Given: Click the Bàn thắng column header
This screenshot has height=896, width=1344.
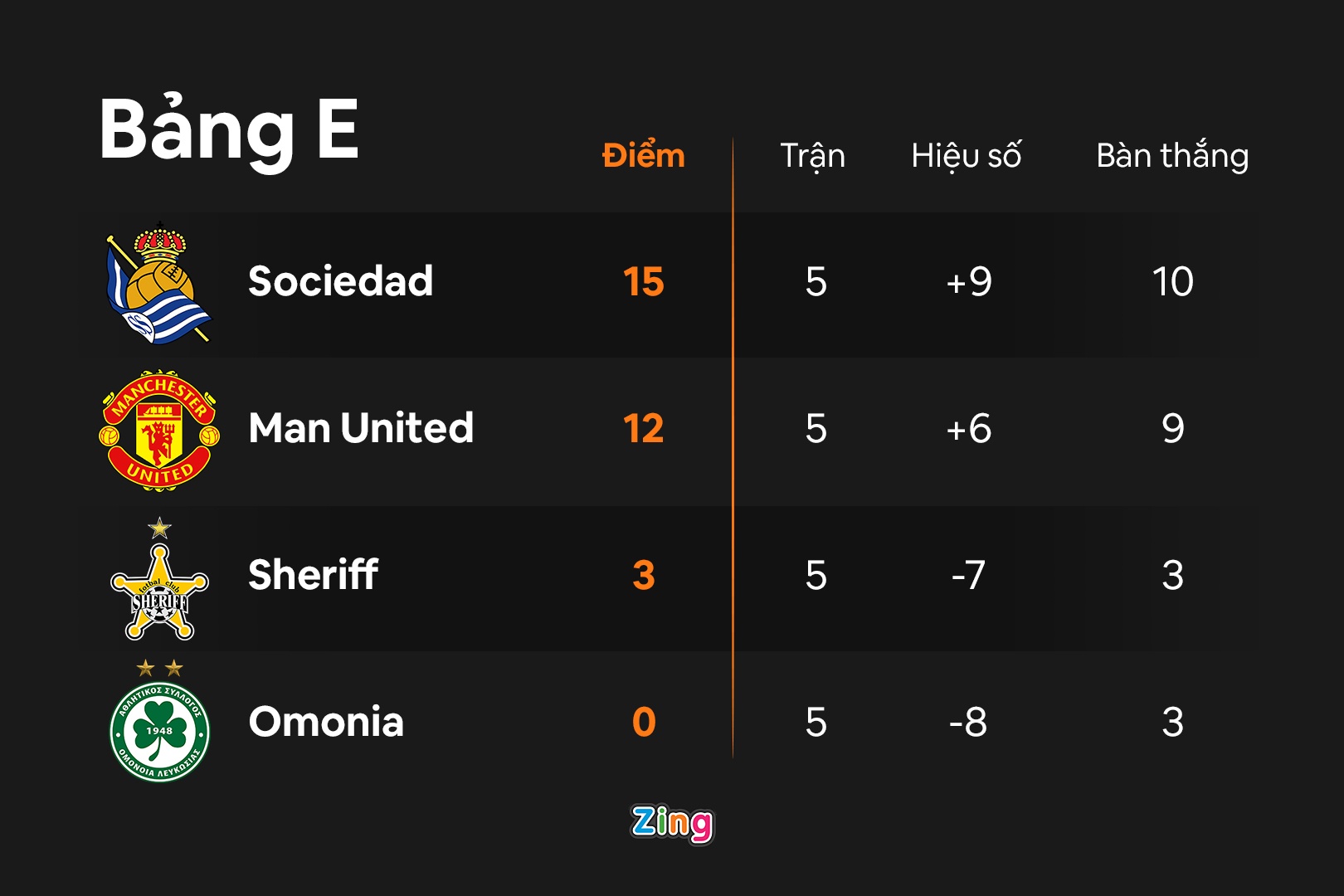Looking at the screenshot, I should pyautogui.click(x=1171, y=156).
